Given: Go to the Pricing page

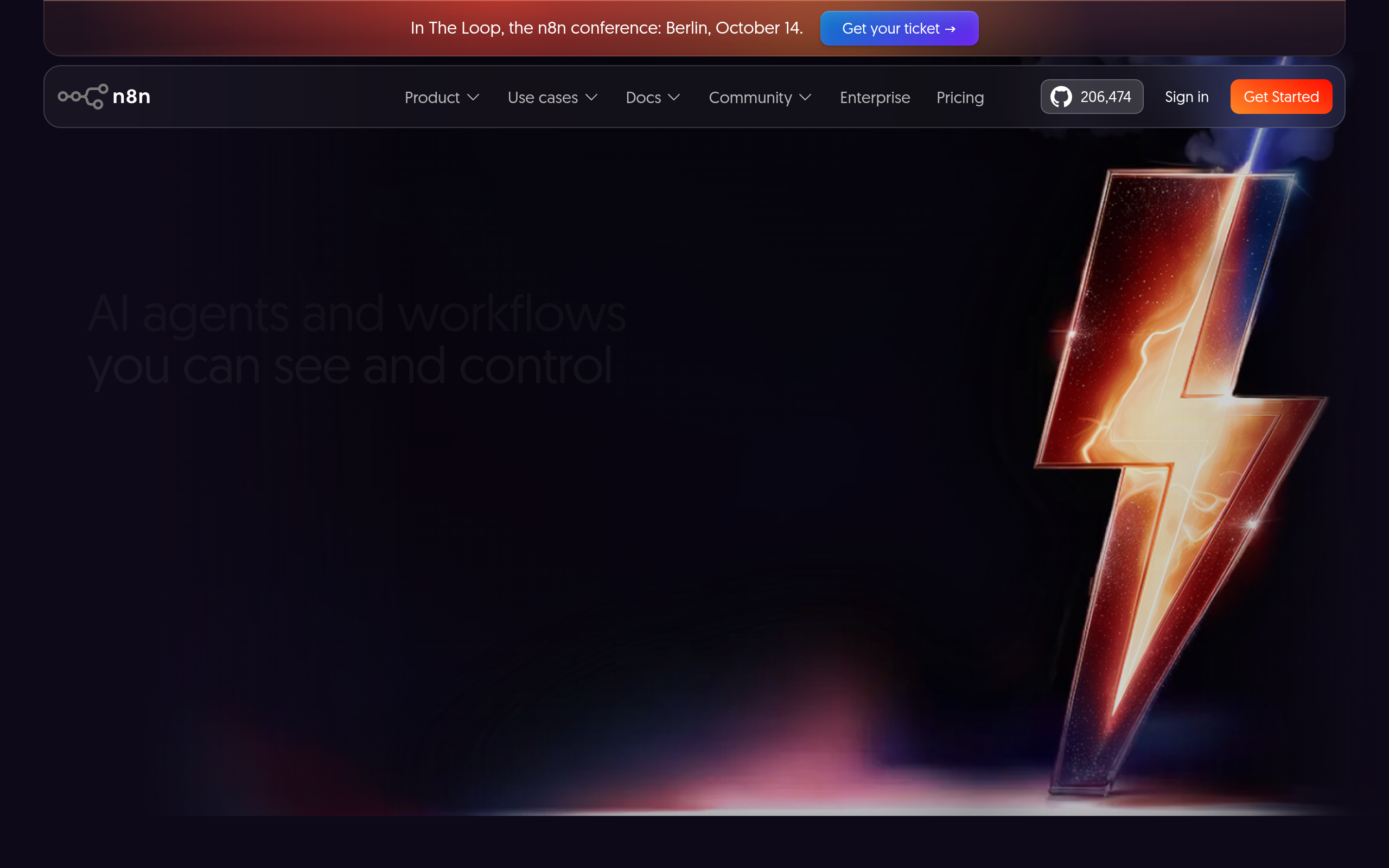Looking at the screenshot, I should pyautogui.click(x=960, y=98).
